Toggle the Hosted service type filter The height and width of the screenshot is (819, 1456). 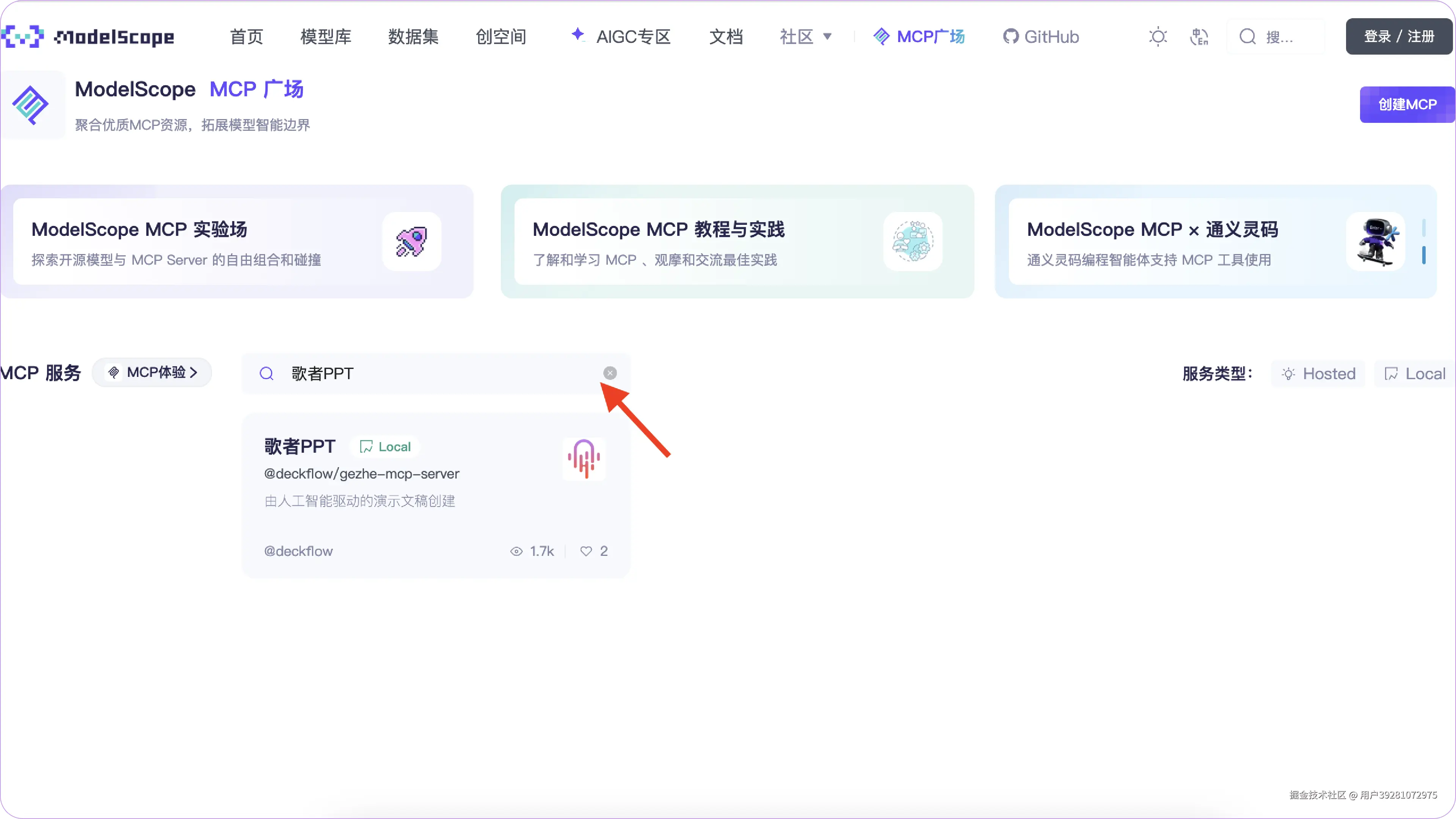pyautogui.click(x=1318, y=373)
